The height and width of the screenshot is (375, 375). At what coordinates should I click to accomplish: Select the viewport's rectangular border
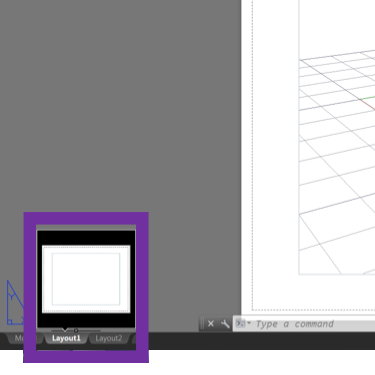pyautogui.click(x=299, y=167)
